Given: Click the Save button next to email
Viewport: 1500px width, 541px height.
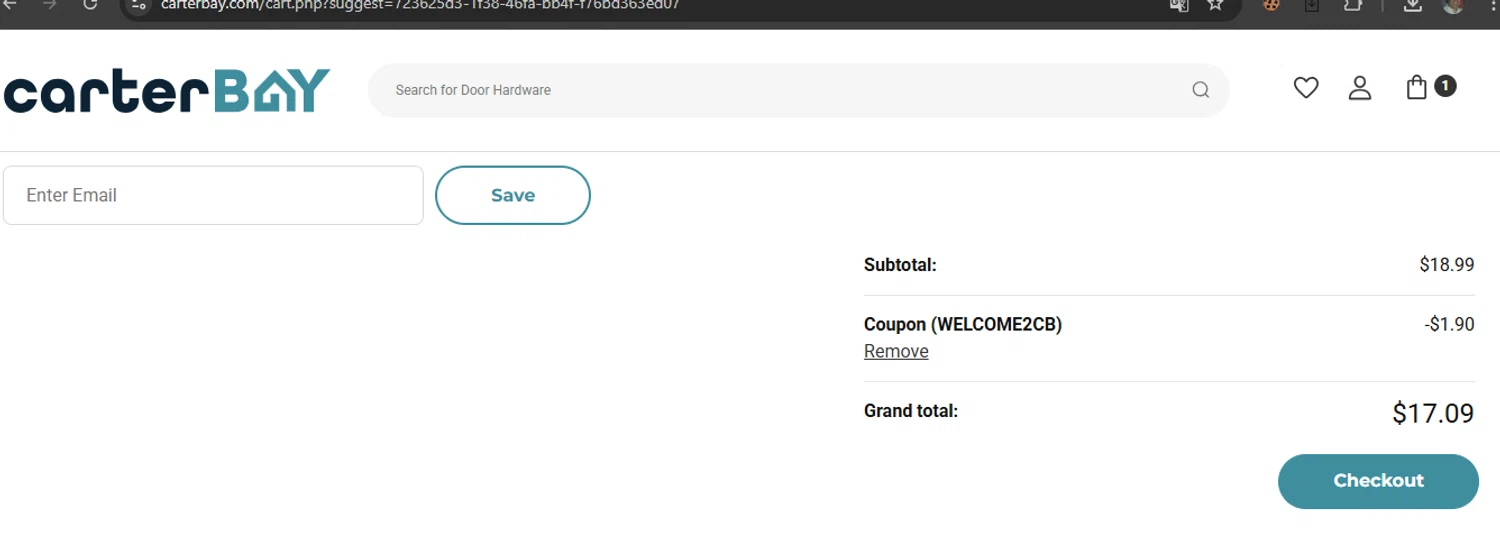Looking at the screenshot, I should [513, 195].
